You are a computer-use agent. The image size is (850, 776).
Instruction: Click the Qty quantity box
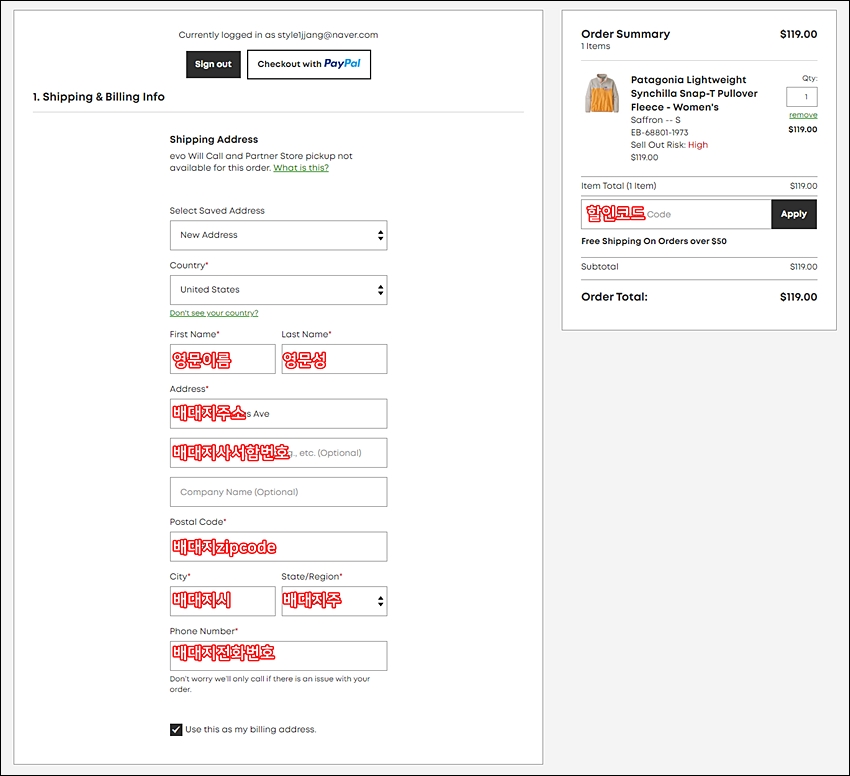[x=802, y=97]
